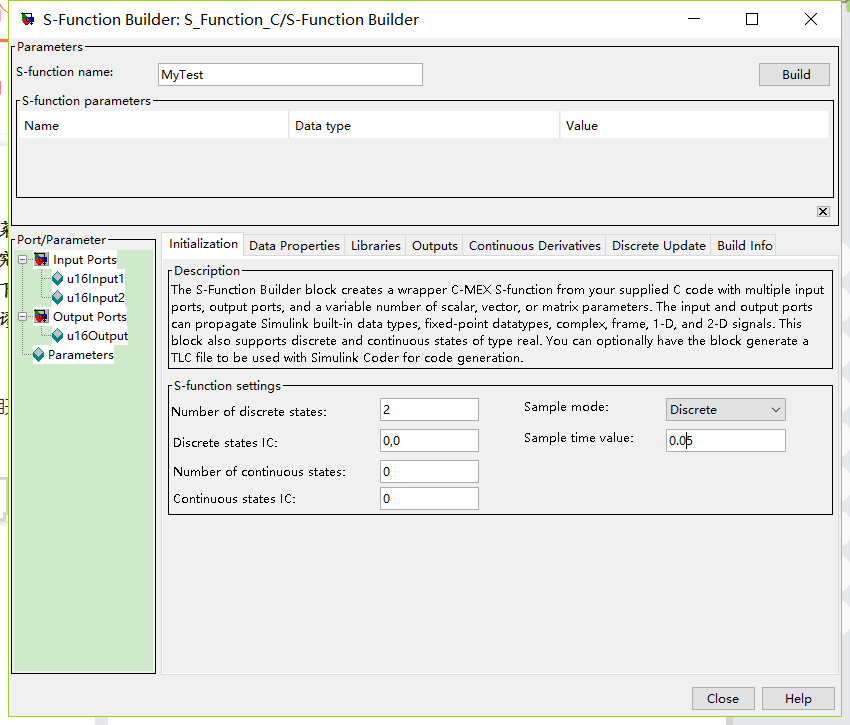Select the Output Ports tree item
The image size is (850, 725).
pyautogui.click(x=89, y=317)
